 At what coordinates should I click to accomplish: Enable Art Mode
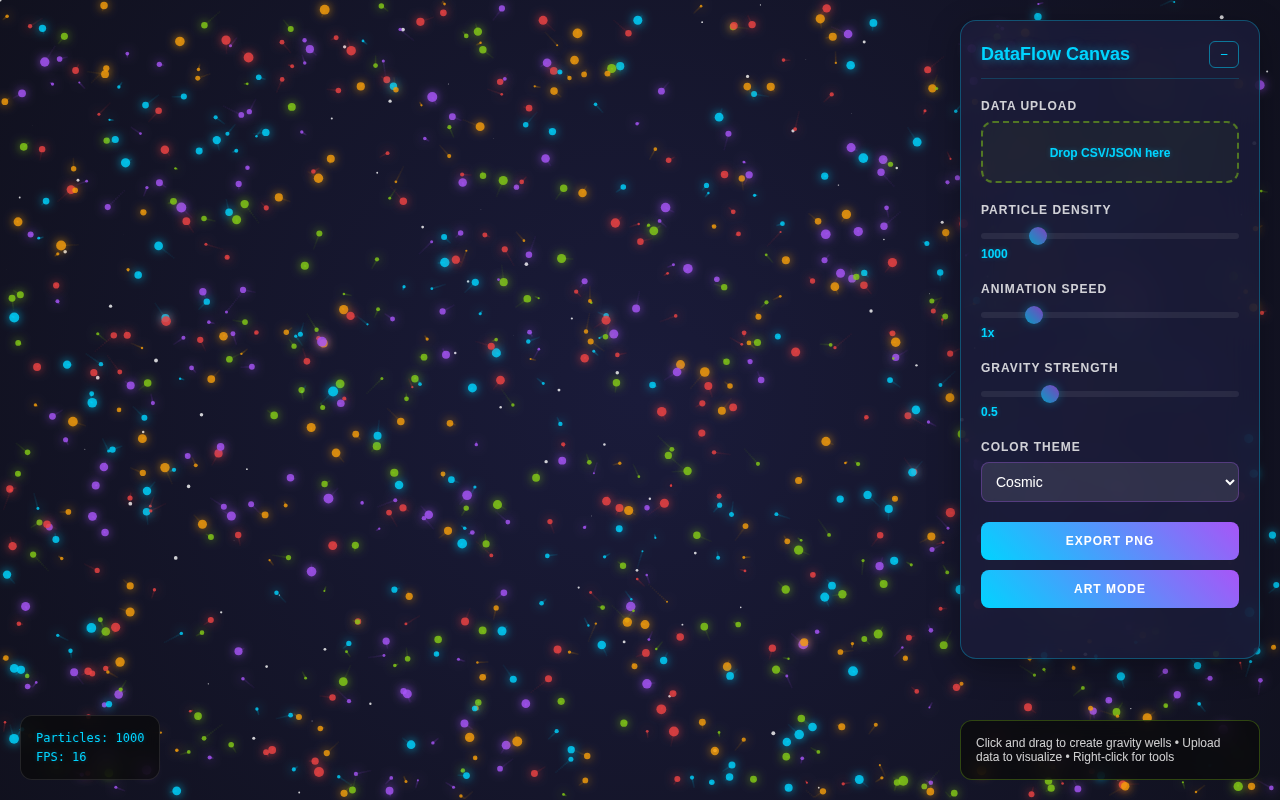tap(1109, 588)
